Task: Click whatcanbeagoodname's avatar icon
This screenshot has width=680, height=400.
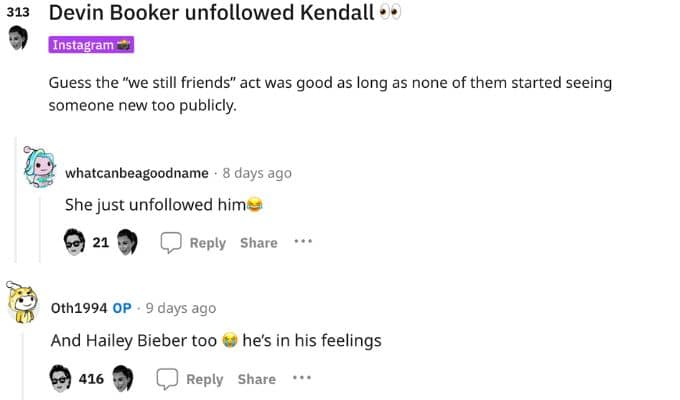Action: pos(40,172)
